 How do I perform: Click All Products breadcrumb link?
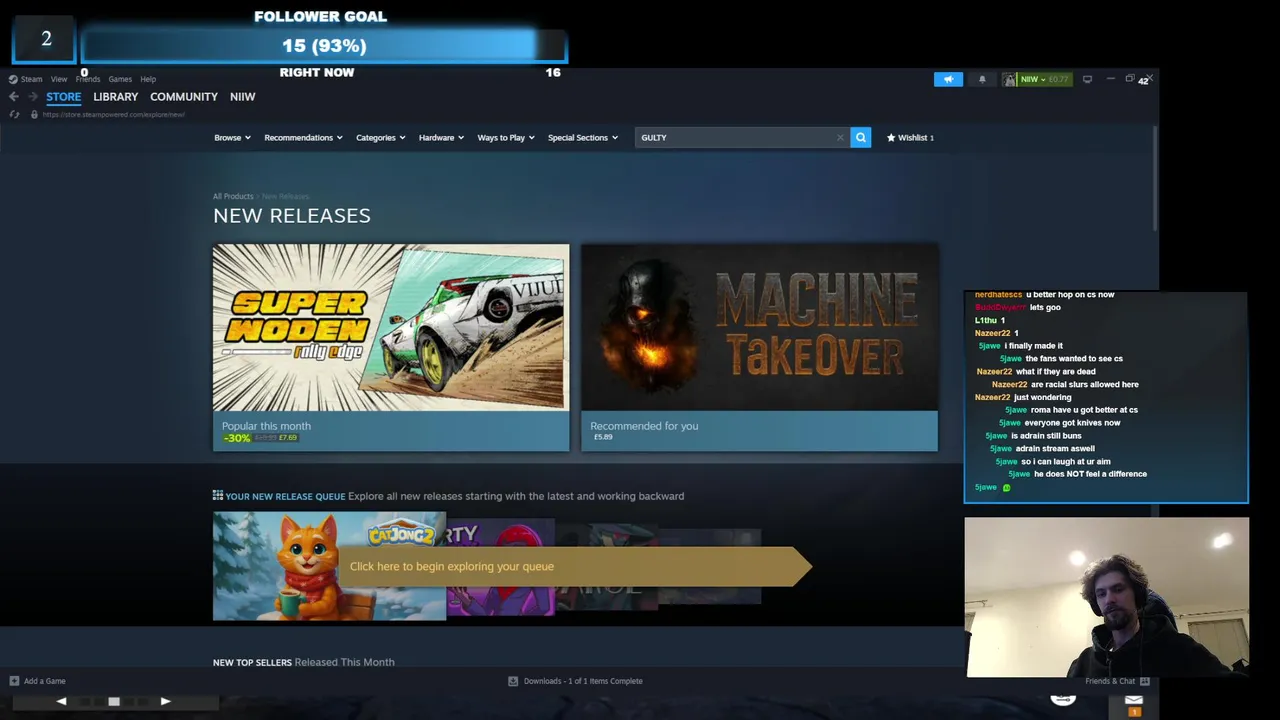tap(233, 196)
